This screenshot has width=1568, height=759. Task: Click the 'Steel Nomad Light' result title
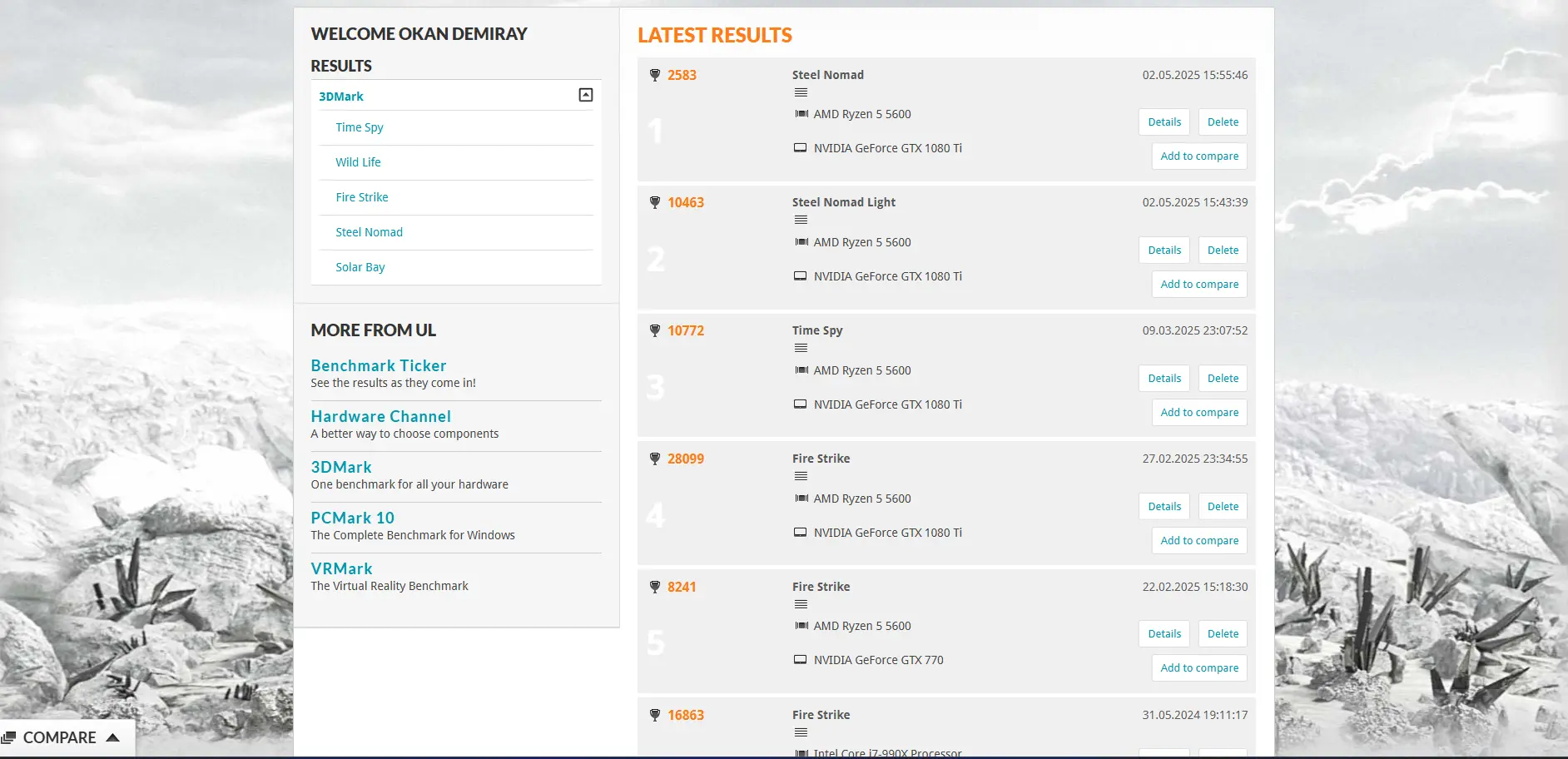coord(844,202)
